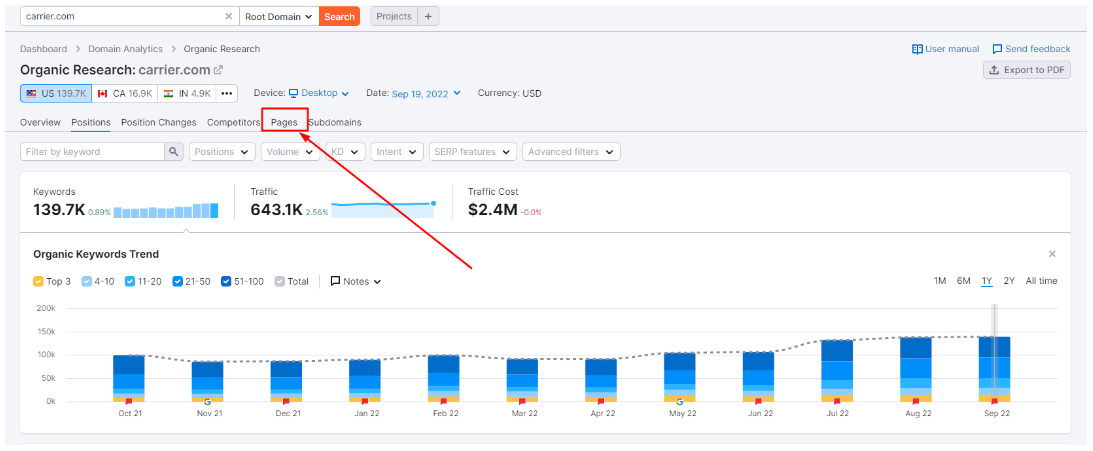The width and height of the screenshot is (1093, 451).
Task: Select the US 139.7K database
Action: (x=56, y=93)
